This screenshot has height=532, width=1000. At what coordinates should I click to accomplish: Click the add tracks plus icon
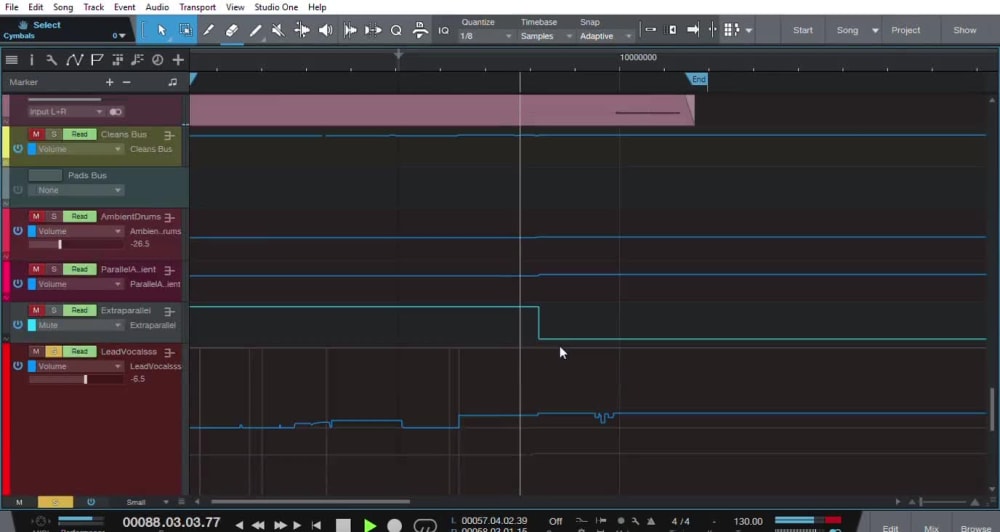tap(178, 60)
